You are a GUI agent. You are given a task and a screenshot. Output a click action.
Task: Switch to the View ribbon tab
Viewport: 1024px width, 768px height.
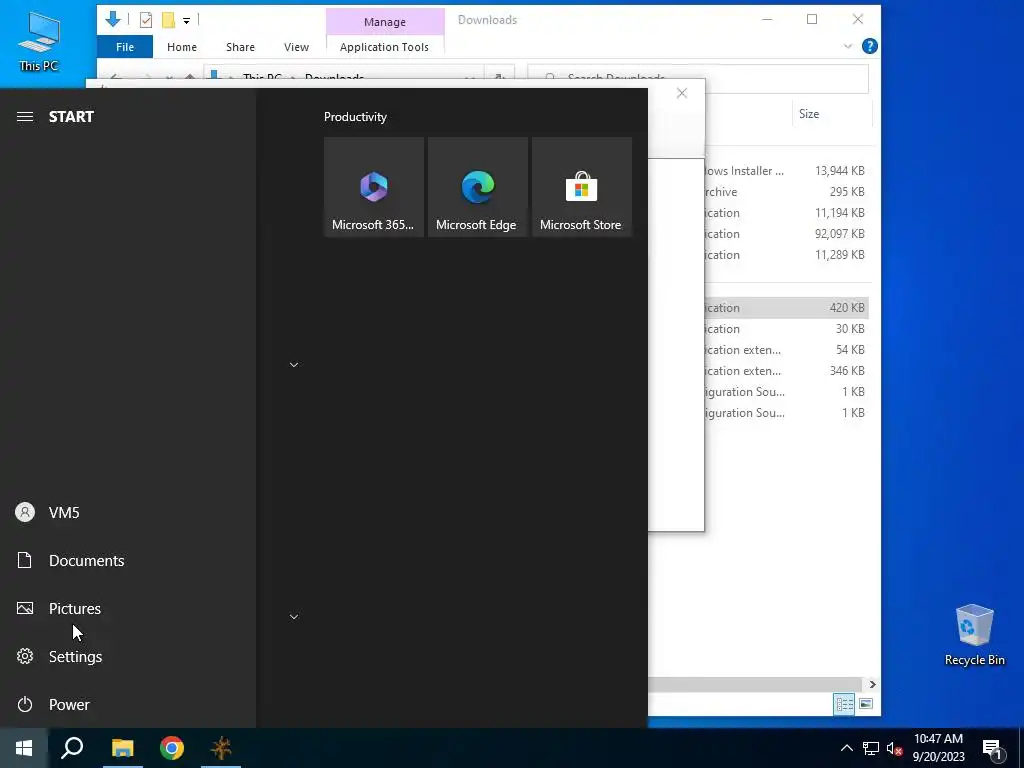(296, 47)
